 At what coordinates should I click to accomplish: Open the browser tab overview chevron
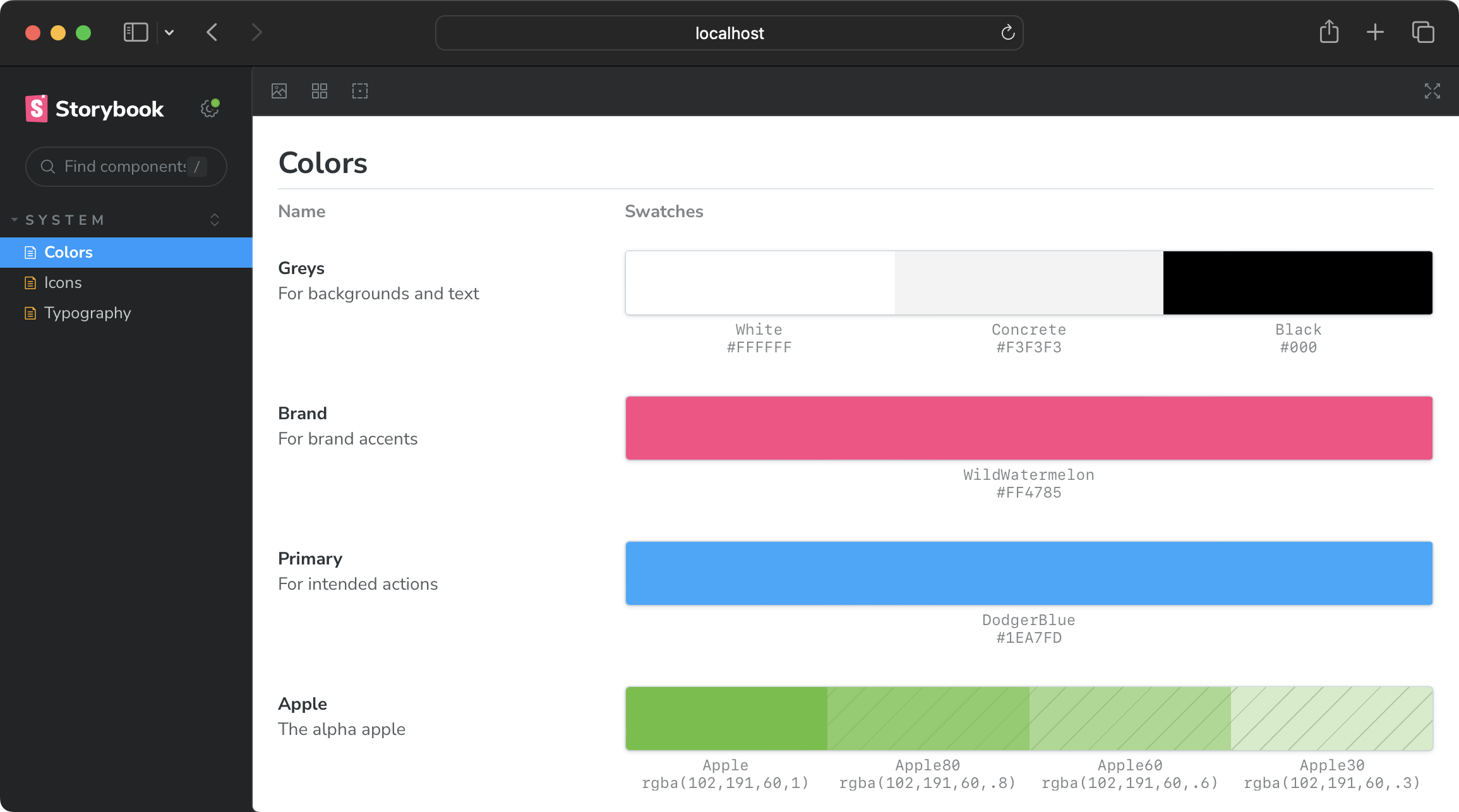[167, 32]
